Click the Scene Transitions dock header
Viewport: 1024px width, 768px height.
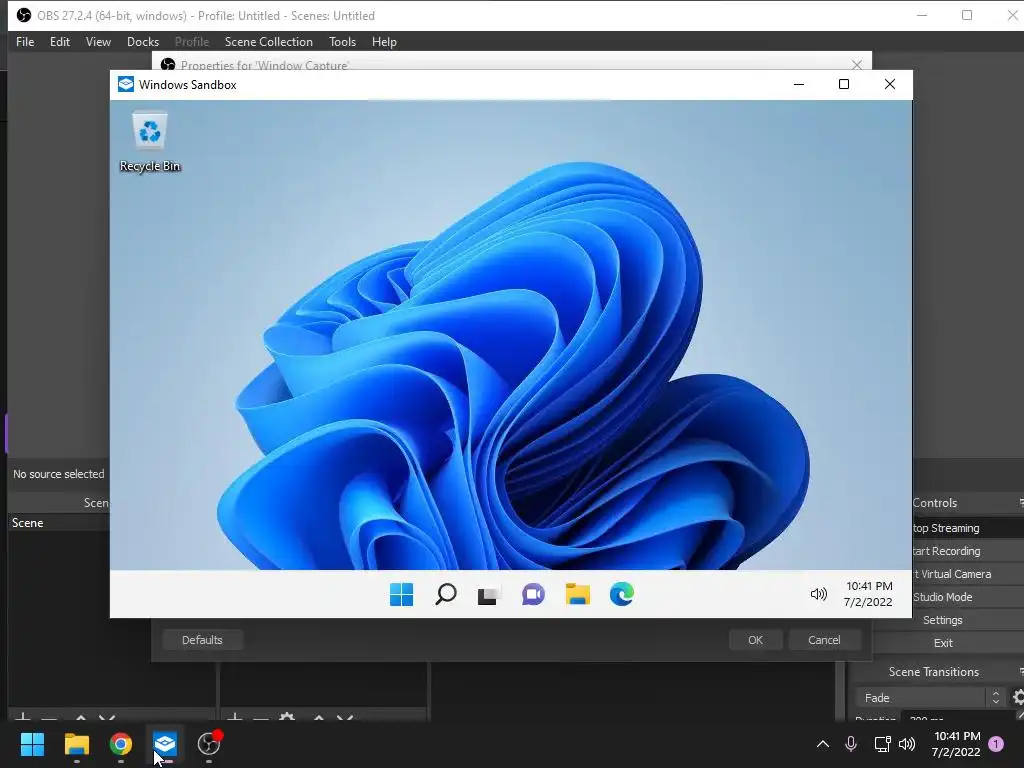pyautogui.click(x=934, y=672)
